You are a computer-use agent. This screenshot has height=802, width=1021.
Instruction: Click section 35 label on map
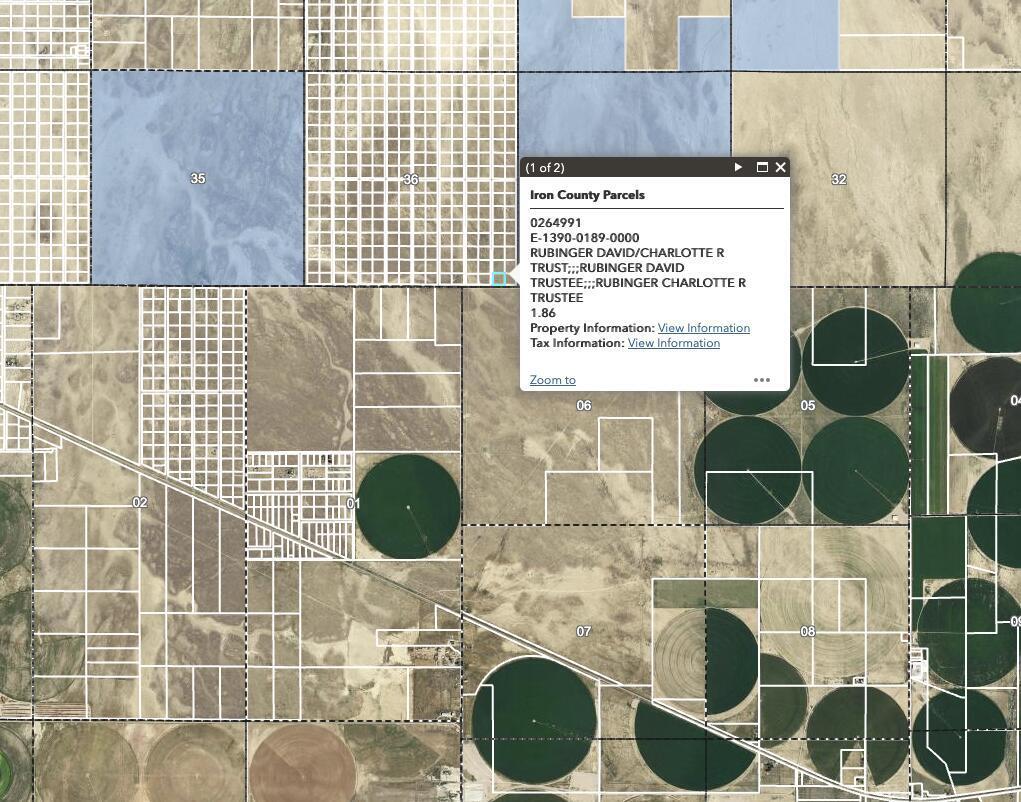[x=197, y=178]
